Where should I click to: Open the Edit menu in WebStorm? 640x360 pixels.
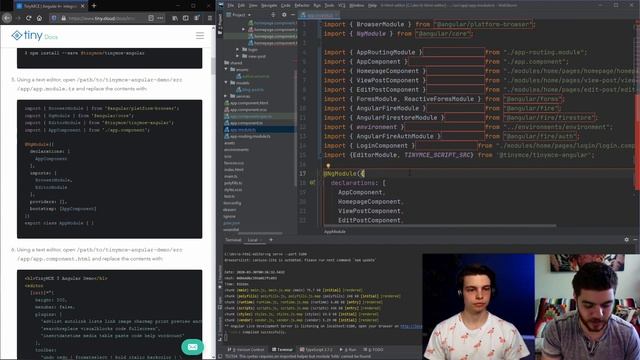click(x=241, y=5)
